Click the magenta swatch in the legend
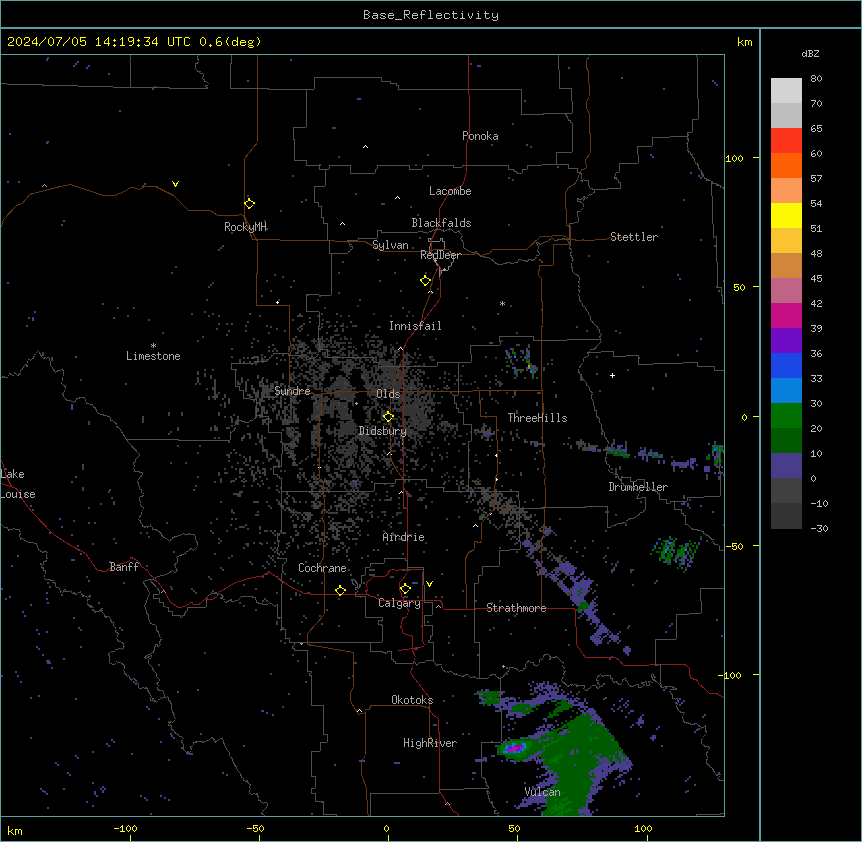The height and width of the screenshot is (842, 862). tap(786, 315)
